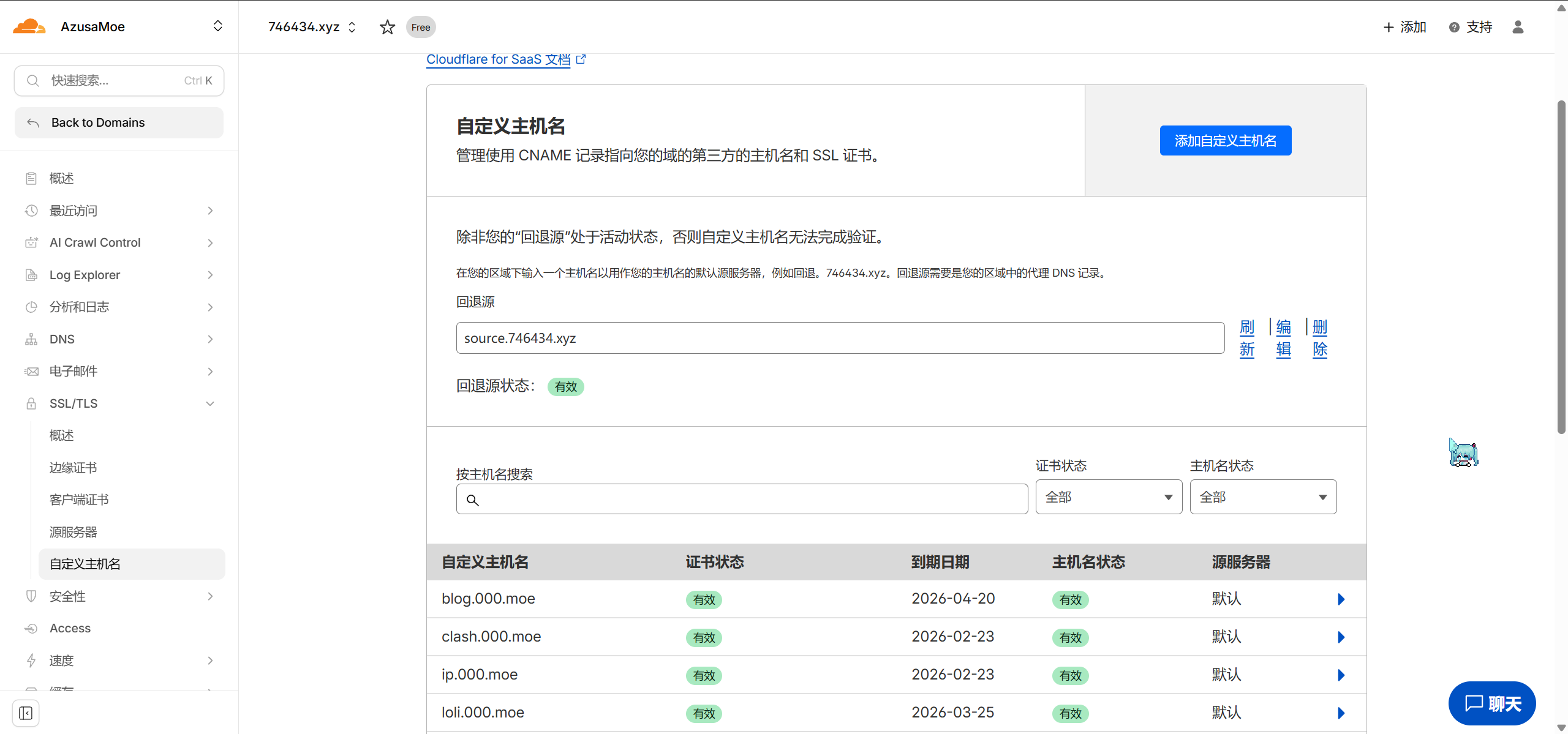Expand the DNS sidebar menu
The width and height of the screenshot is (1568, 734).
(x=210, y=339)
